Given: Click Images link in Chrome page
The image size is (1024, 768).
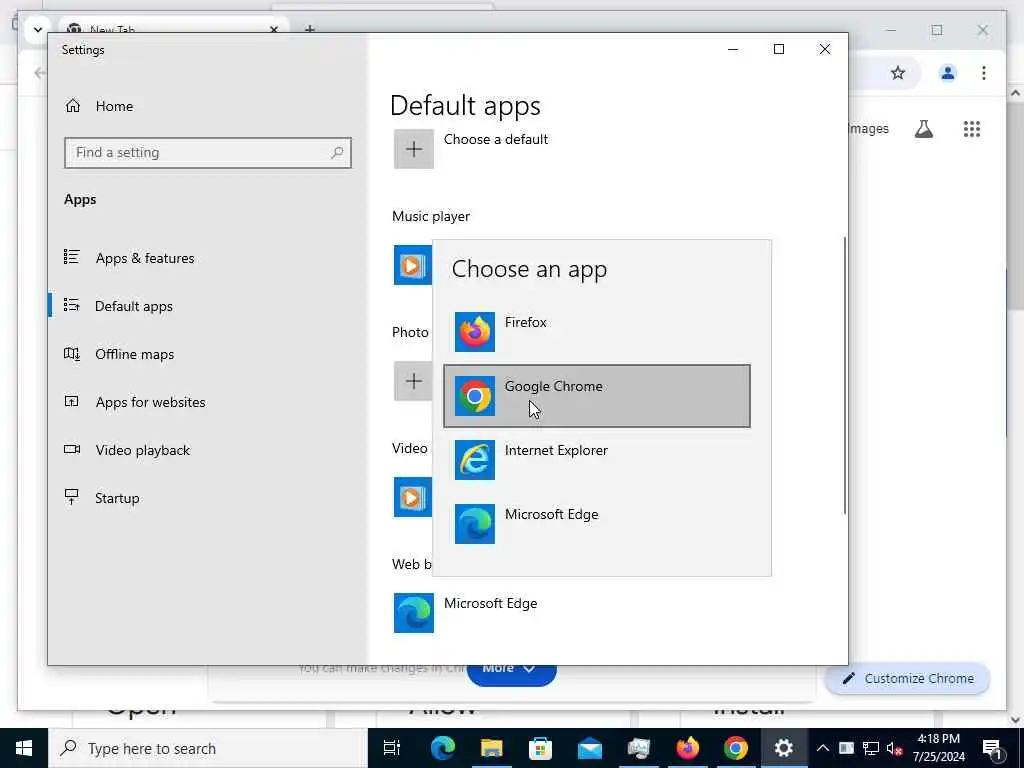Looking at the screenshot, I should click(869, 129).
